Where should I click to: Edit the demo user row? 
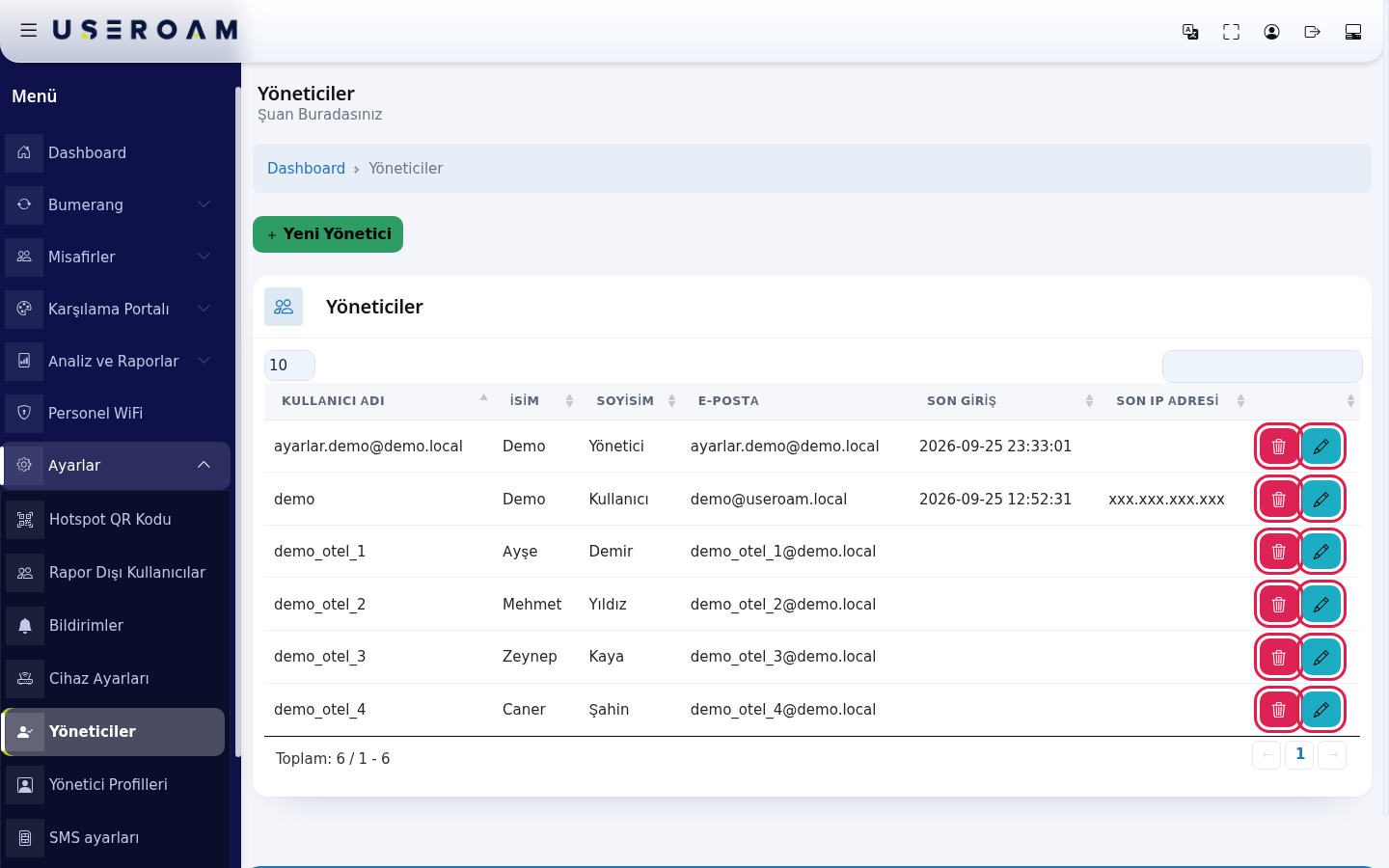[1321, 500]
